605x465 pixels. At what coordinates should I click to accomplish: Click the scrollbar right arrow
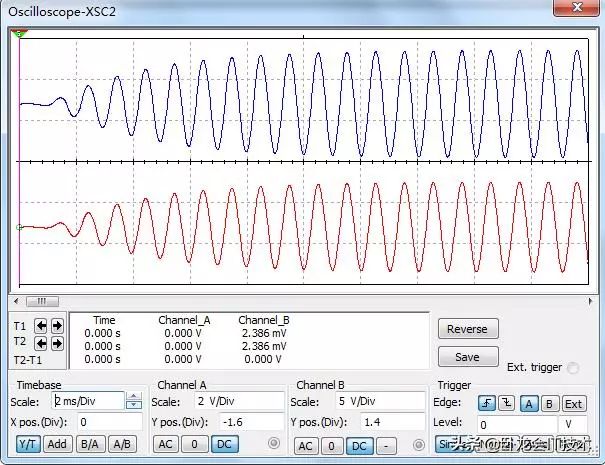590,301
